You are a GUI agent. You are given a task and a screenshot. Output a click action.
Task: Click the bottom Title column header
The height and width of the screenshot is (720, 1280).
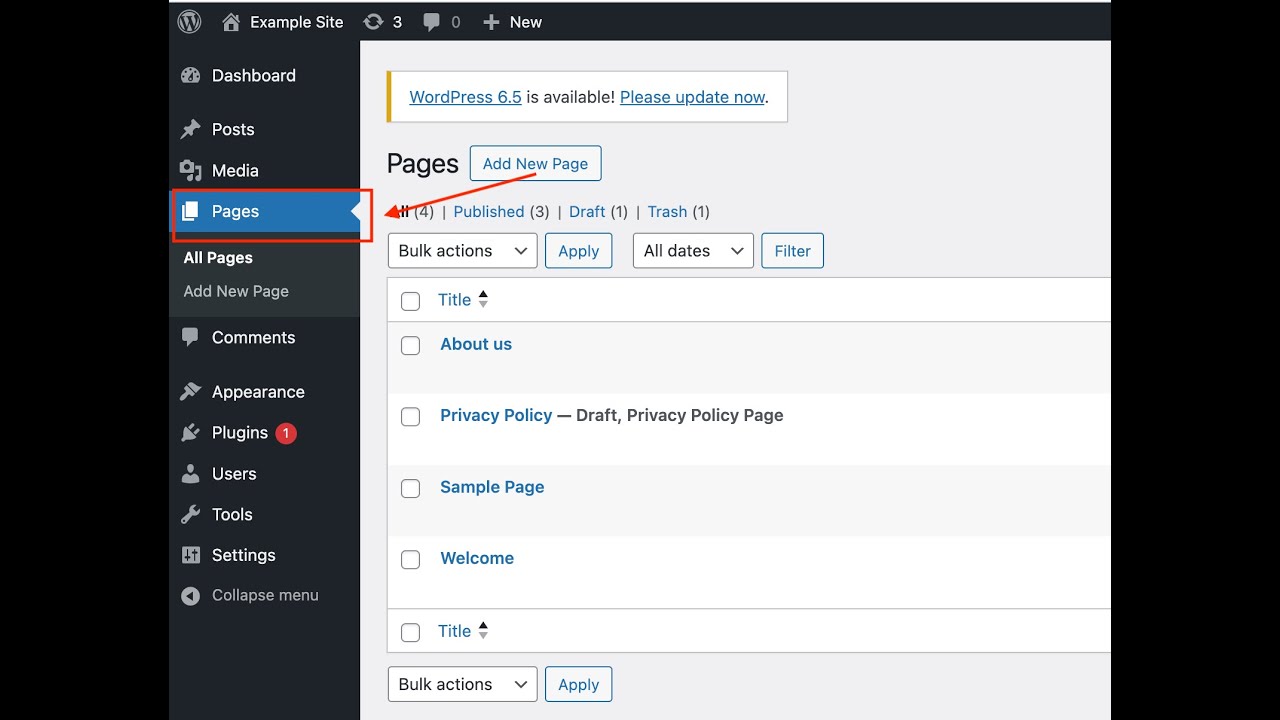point(454,631)
